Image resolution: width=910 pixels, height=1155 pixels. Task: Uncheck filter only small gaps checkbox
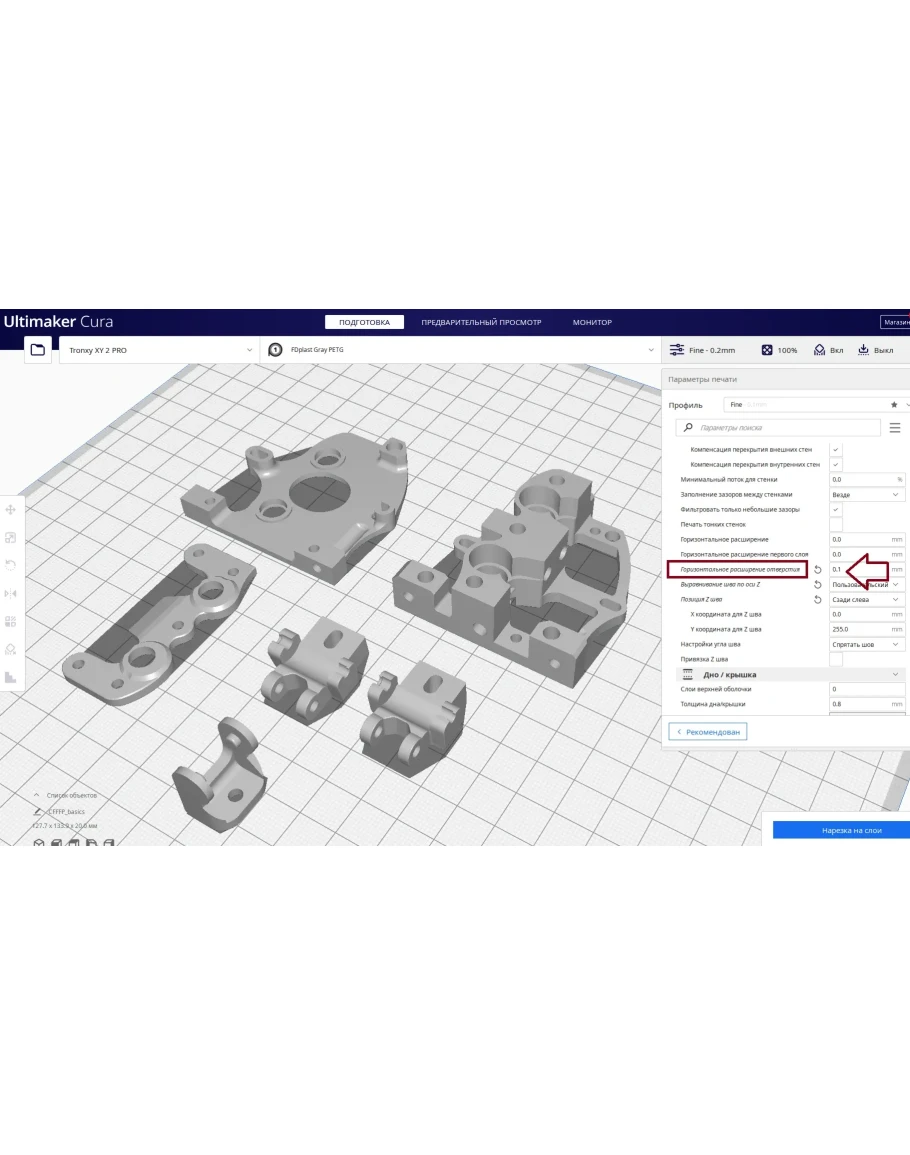[x=836, y=510]
